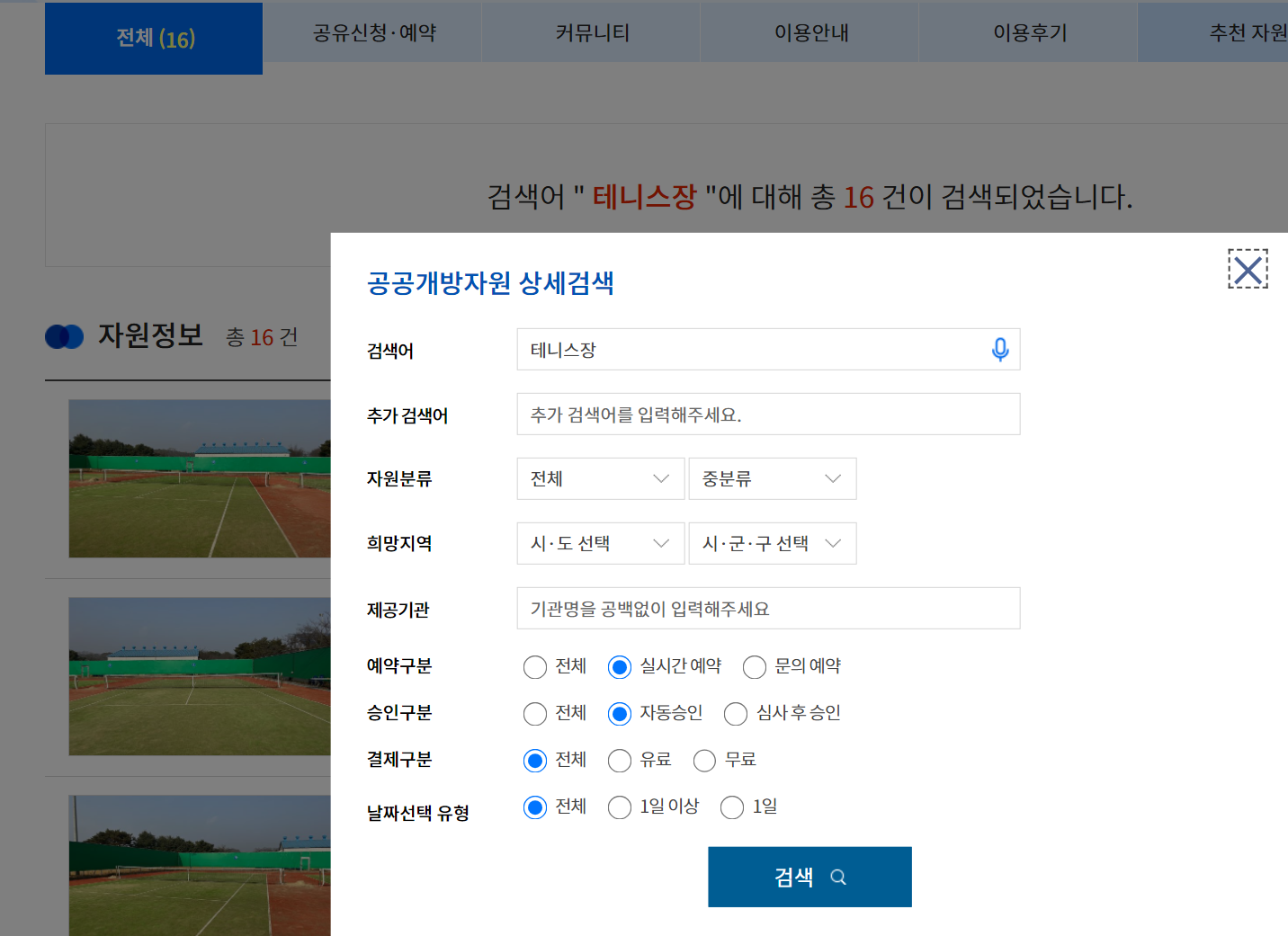Expand the 중분류 dropdown

pyautogui.click(x=773, y=479)
